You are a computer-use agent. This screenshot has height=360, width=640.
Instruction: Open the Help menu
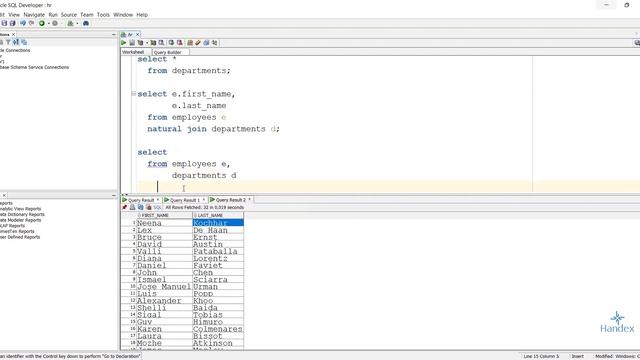click(x=142, y=15)
